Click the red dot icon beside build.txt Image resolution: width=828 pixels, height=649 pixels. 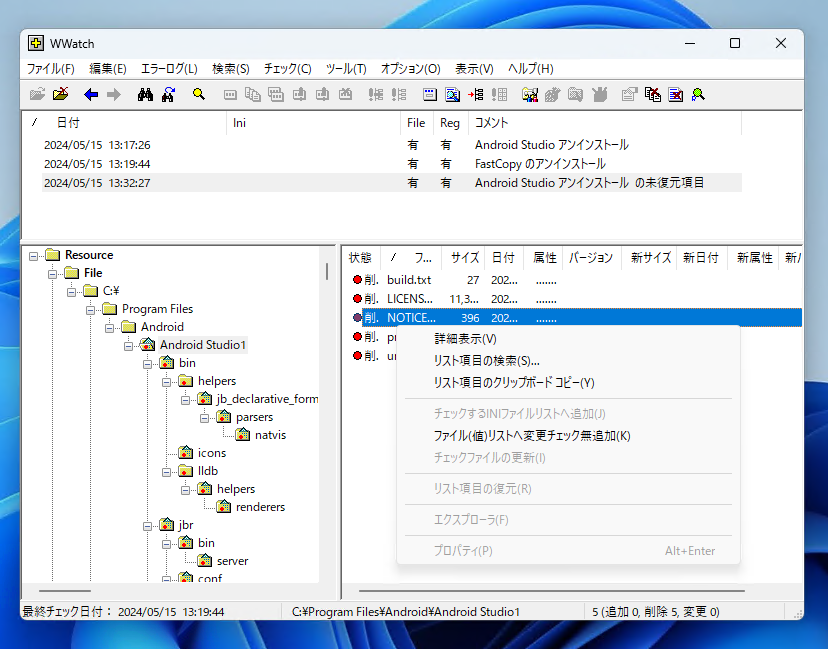click(357, 280)
